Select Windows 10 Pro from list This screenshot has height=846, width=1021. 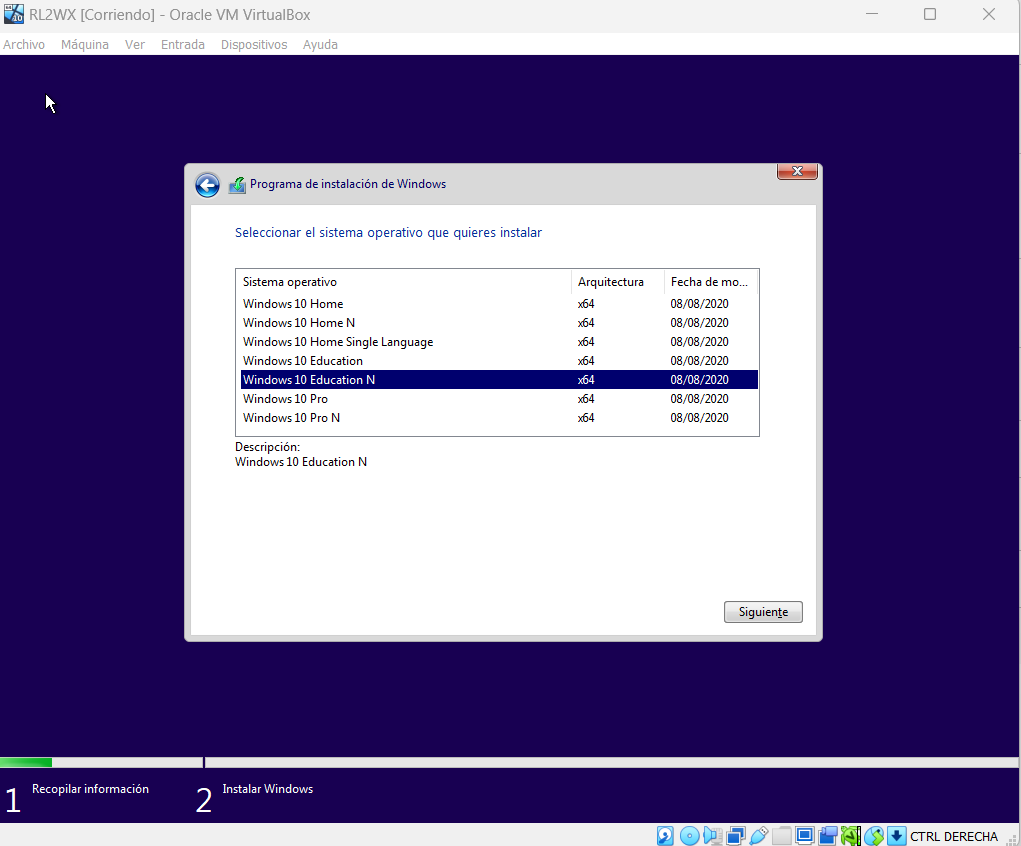[285, 399]
